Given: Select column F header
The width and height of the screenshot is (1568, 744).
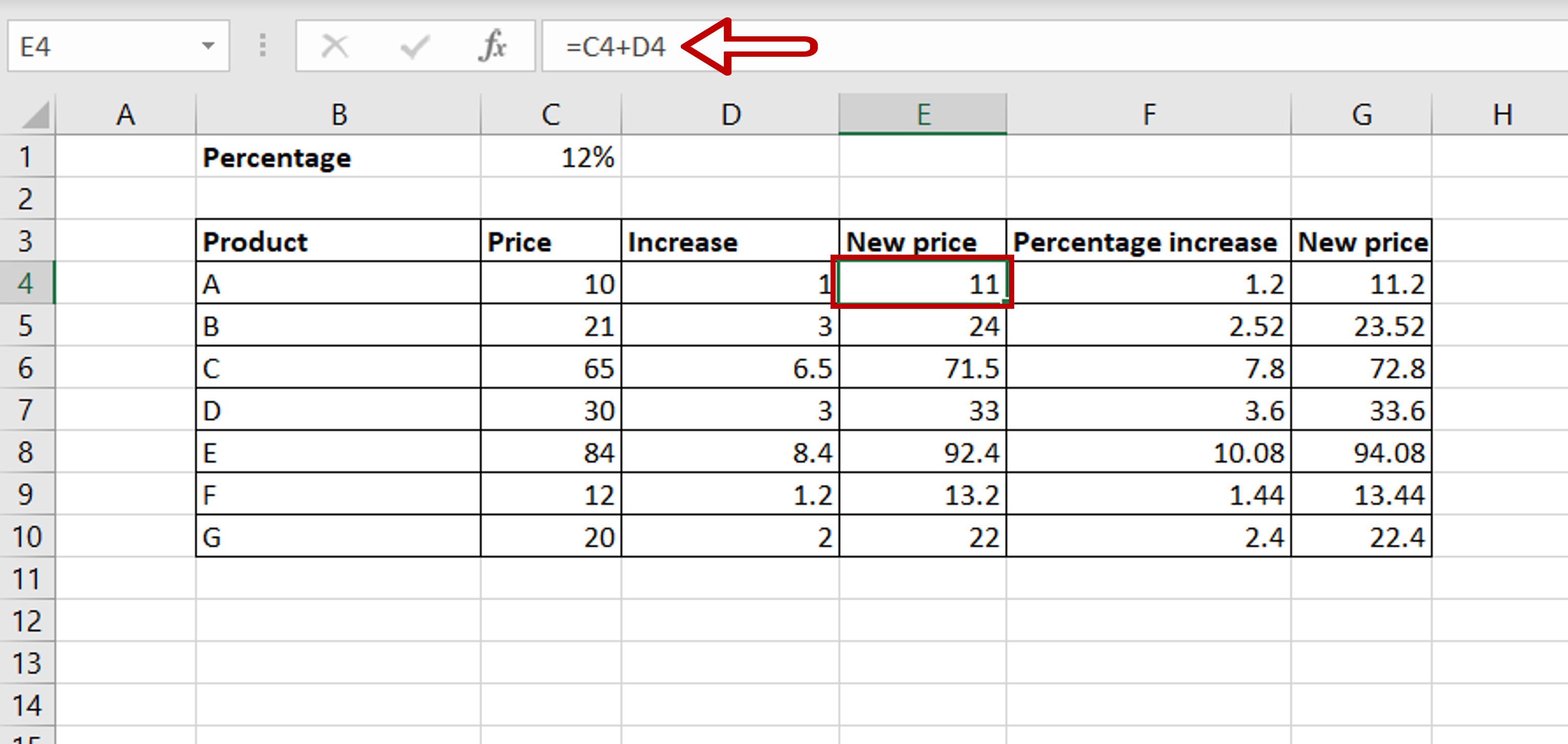Looking at the screenshot, I should 1148,115.
